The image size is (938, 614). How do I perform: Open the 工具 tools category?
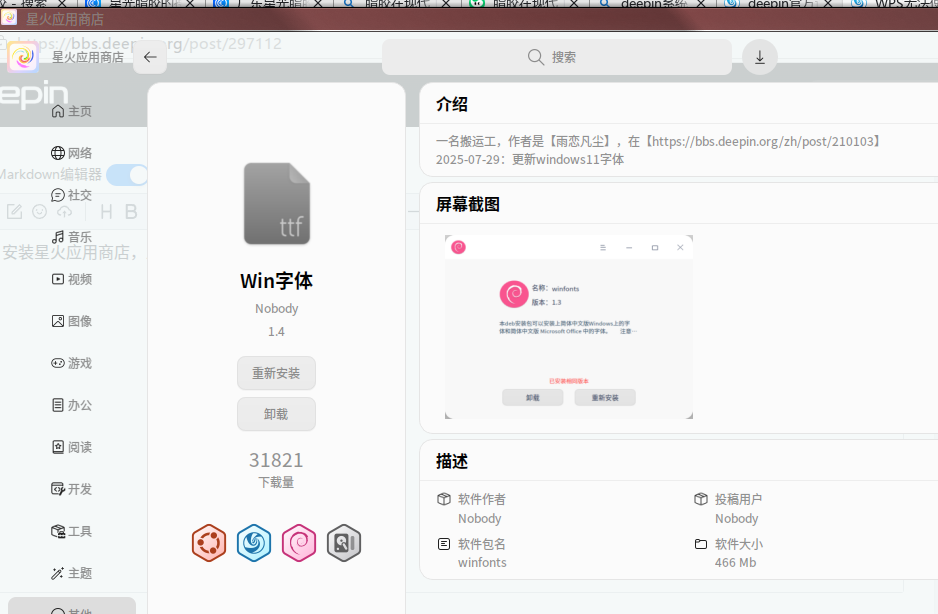72,531
